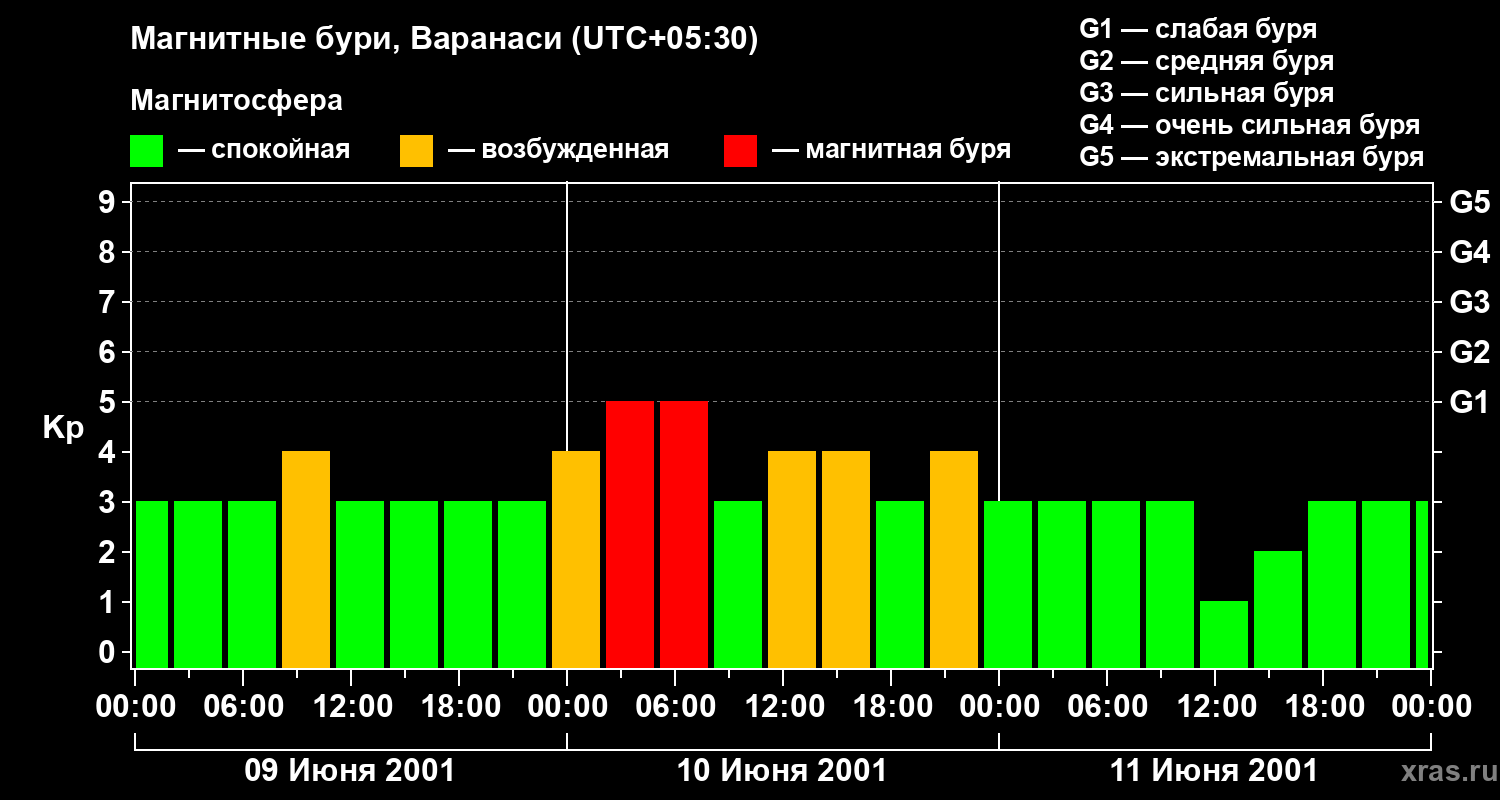Click legend line G2 — средняя буря
Screen dimensions: 1500x800
[x=1207, y=60]
